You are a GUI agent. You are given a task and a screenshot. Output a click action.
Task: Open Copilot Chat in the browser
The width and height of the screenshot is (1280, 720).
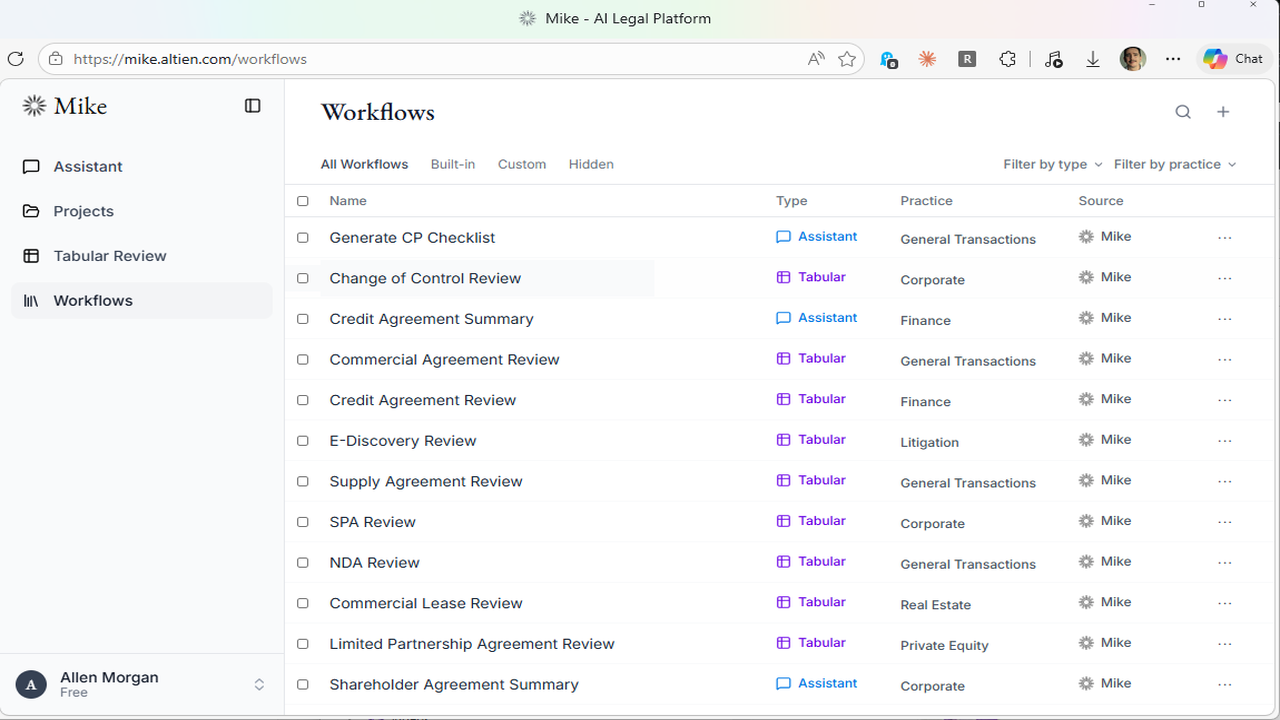tap(1233, 59)
